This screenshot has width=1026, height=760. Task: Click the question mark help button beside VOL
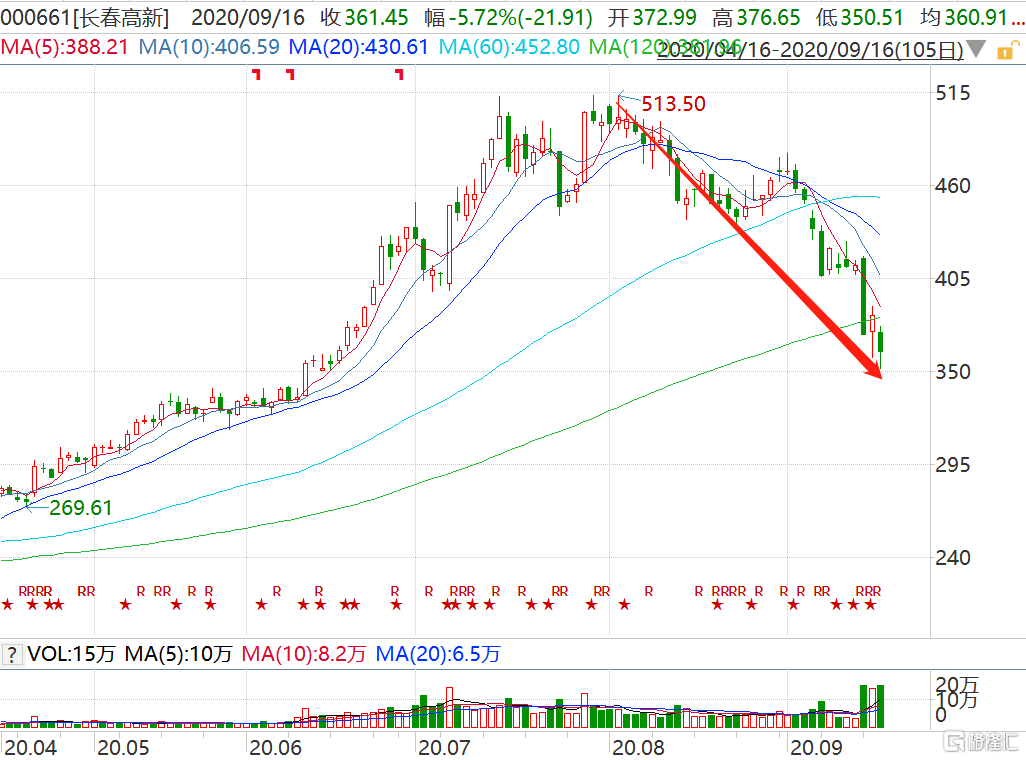pyautogui.click(x=12, y=655)
